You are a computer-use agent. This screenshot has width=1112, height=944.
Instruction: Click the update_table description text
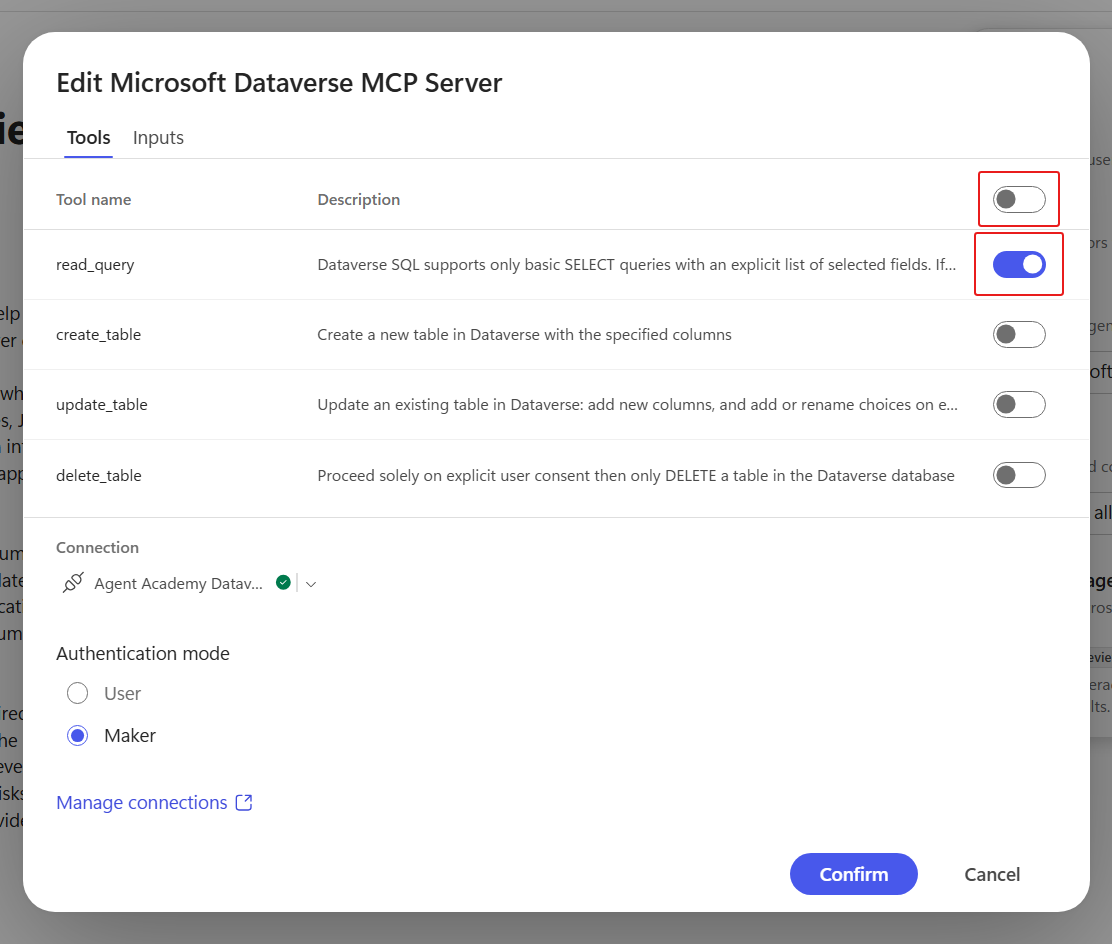point(638,405)
